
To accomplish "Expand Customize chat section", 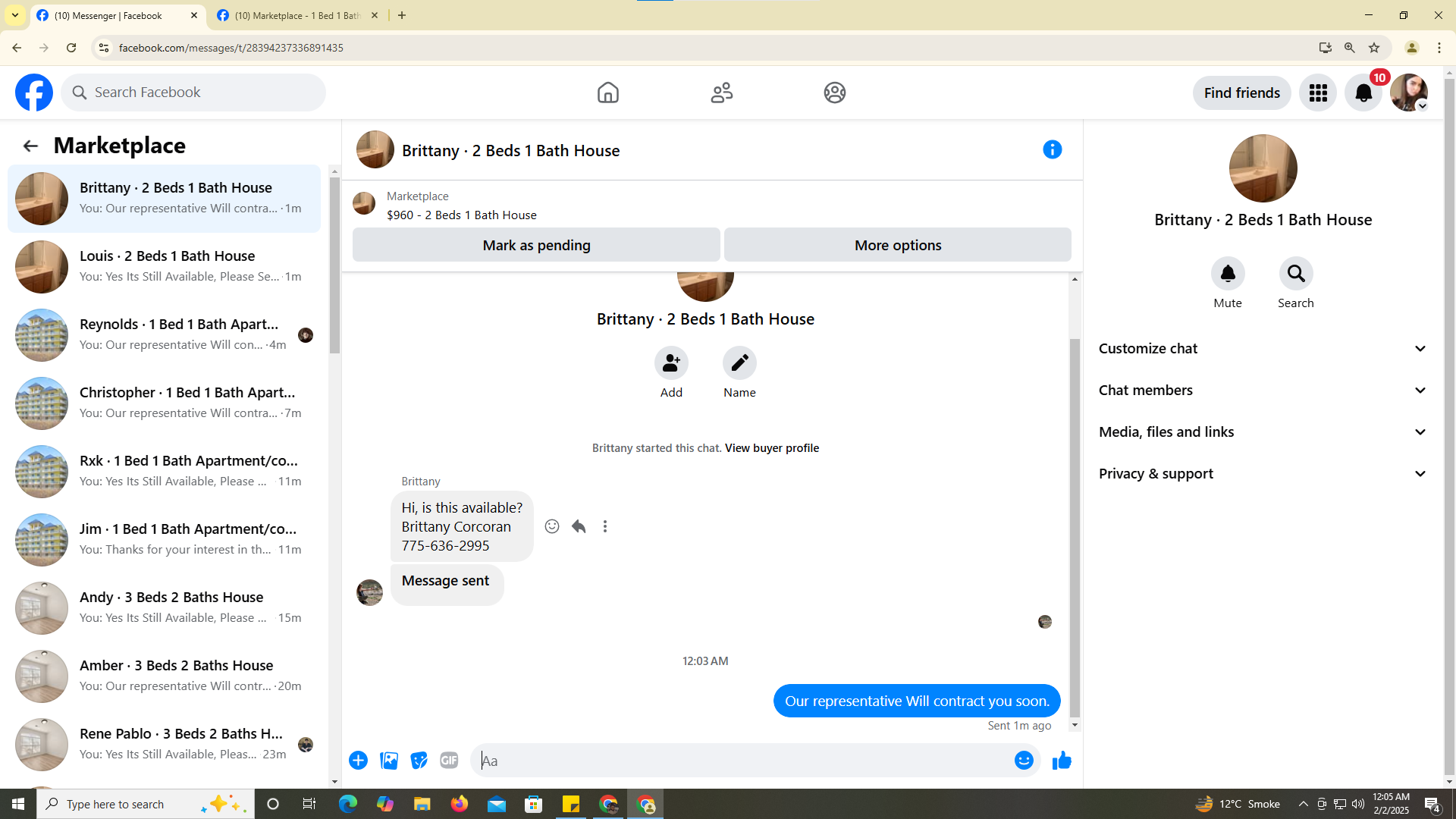I will pyautogui.click(x=1263, y=349).
